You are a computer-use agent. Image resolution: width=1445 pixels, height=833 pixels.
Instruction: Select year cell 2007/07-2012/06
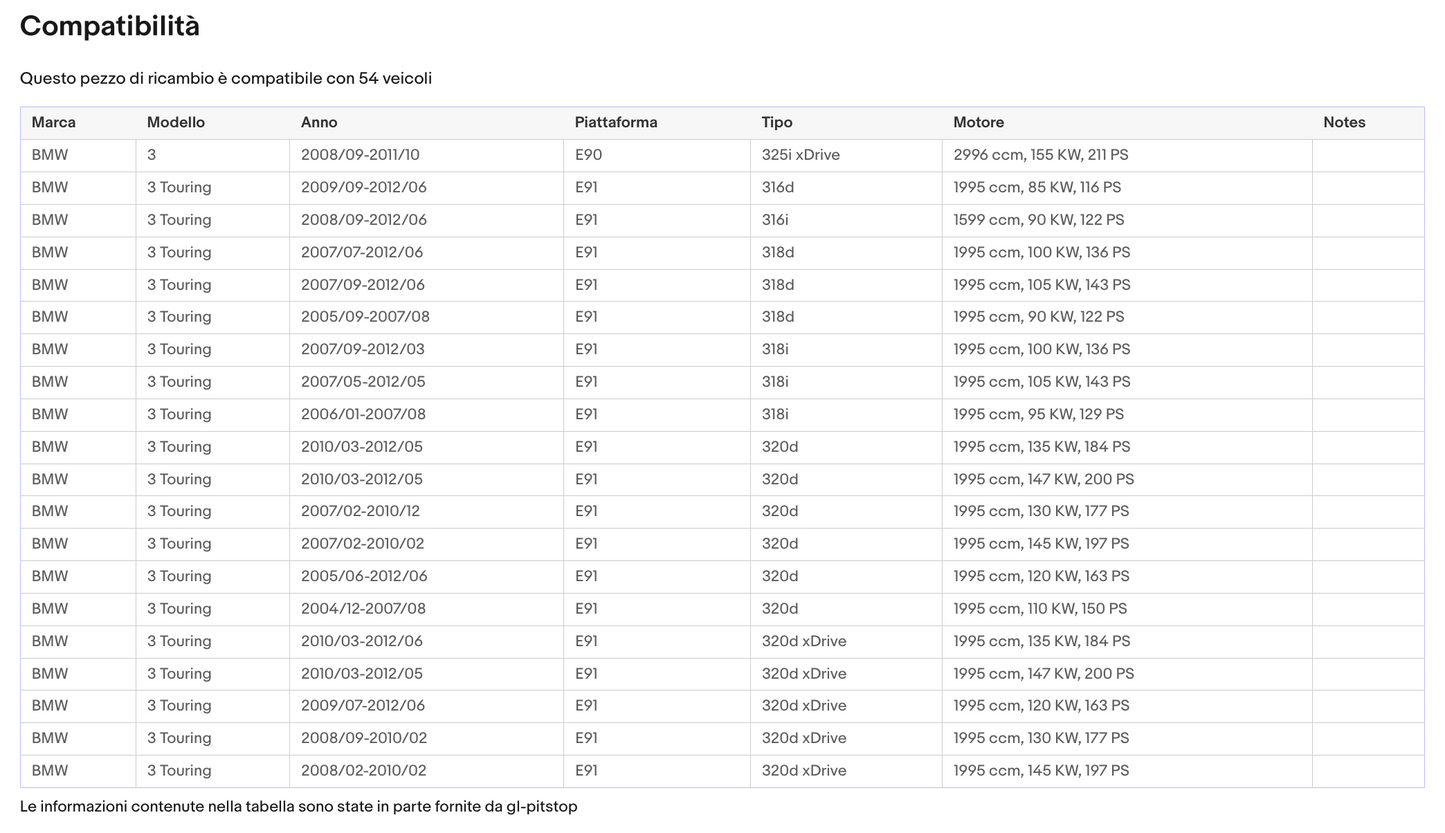(427, 253)
